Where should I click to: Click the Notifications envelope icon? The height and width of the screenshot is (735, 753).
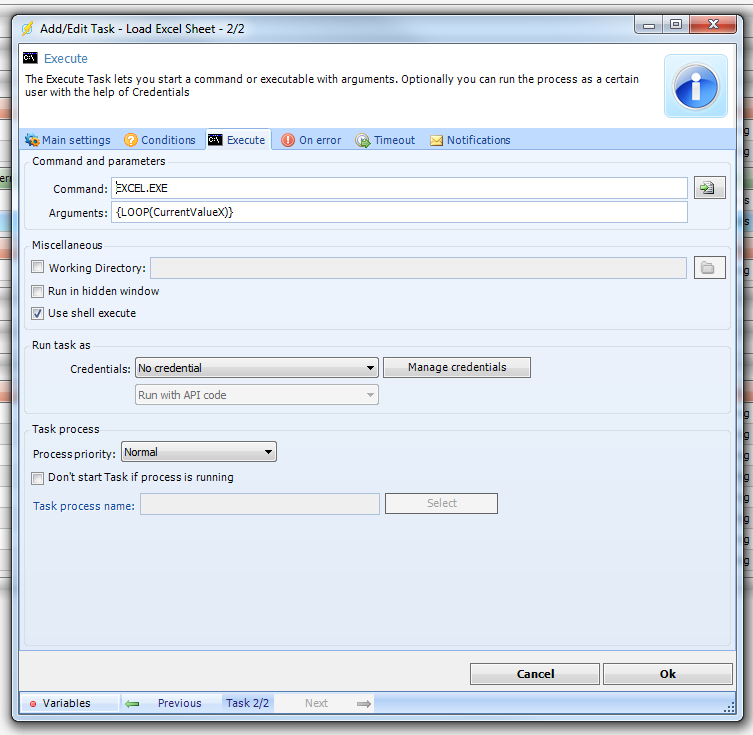pyautogui.click(x=436, y=141)
